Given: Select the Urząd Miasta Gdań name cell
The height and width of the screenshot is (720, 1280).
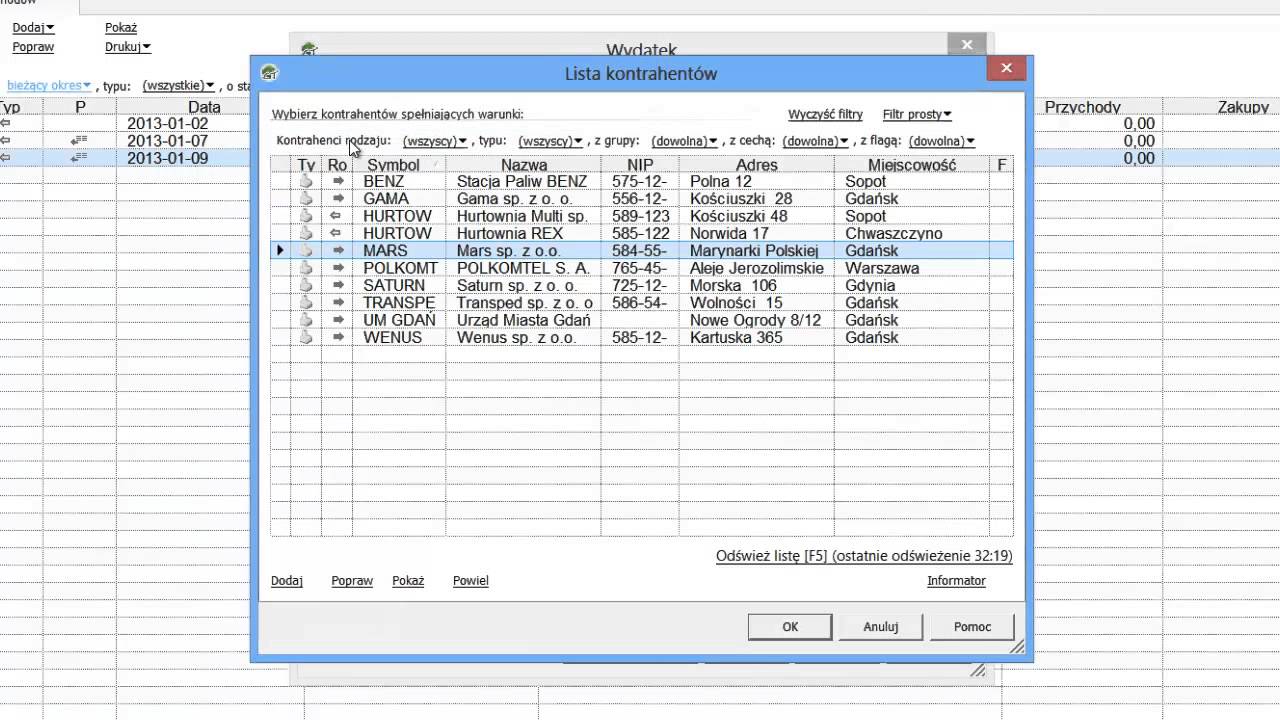Looking at the screenshot, I should tap(524, 320).
